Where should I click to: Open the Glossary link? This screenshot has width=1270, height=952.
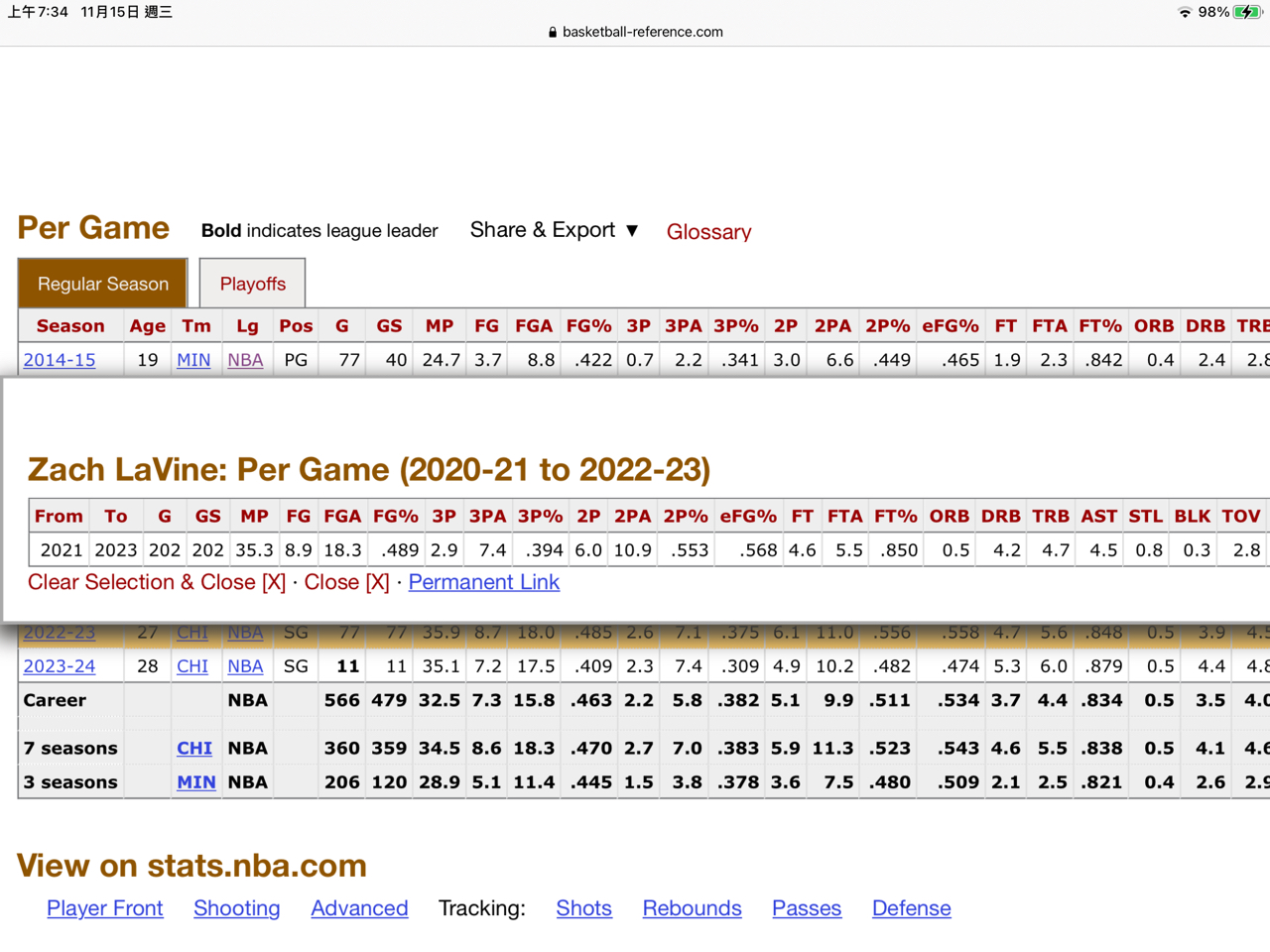click(708, 232)
